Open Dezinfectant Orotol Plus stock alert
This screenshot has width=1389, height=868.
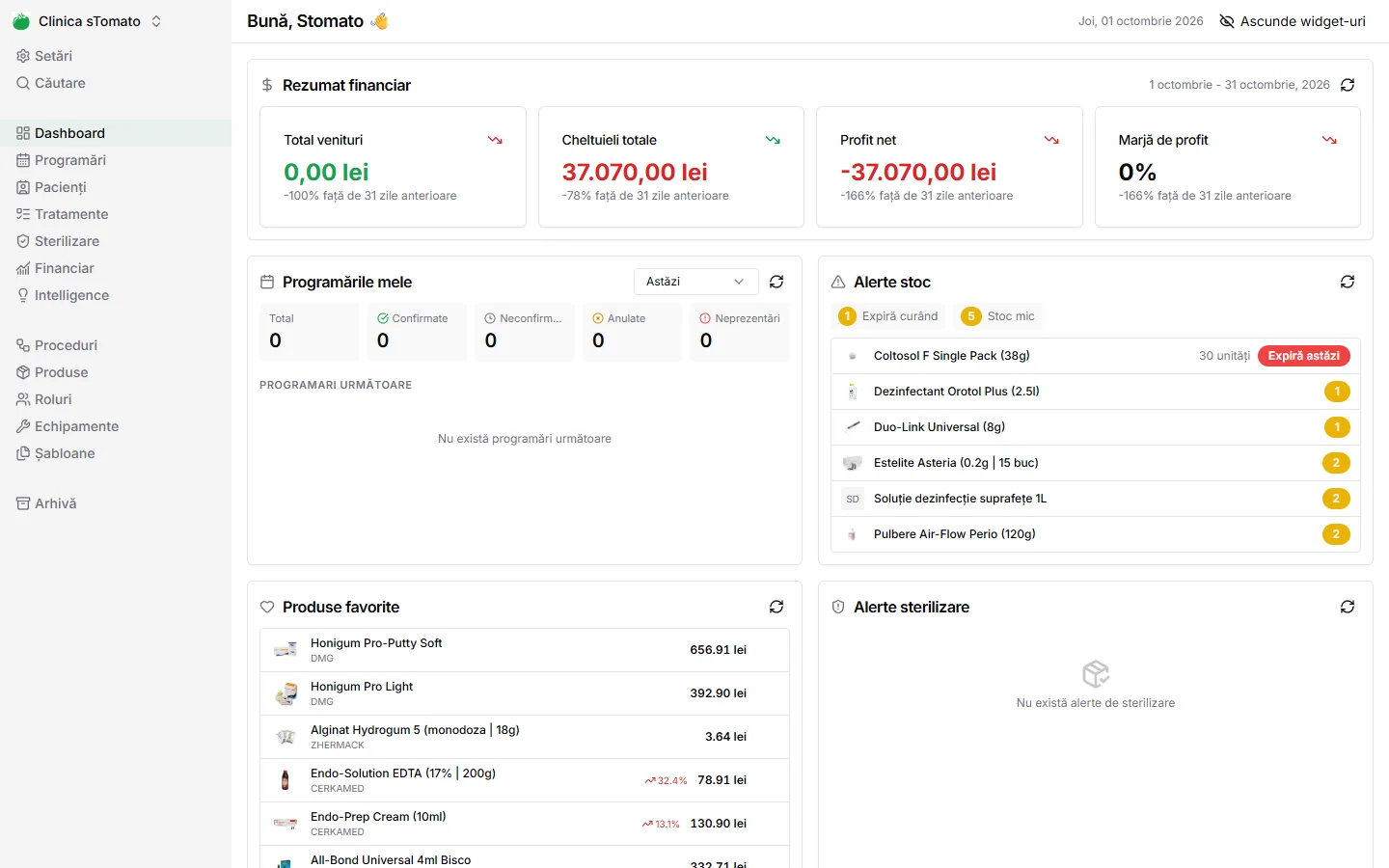(x=1096, y=392)
